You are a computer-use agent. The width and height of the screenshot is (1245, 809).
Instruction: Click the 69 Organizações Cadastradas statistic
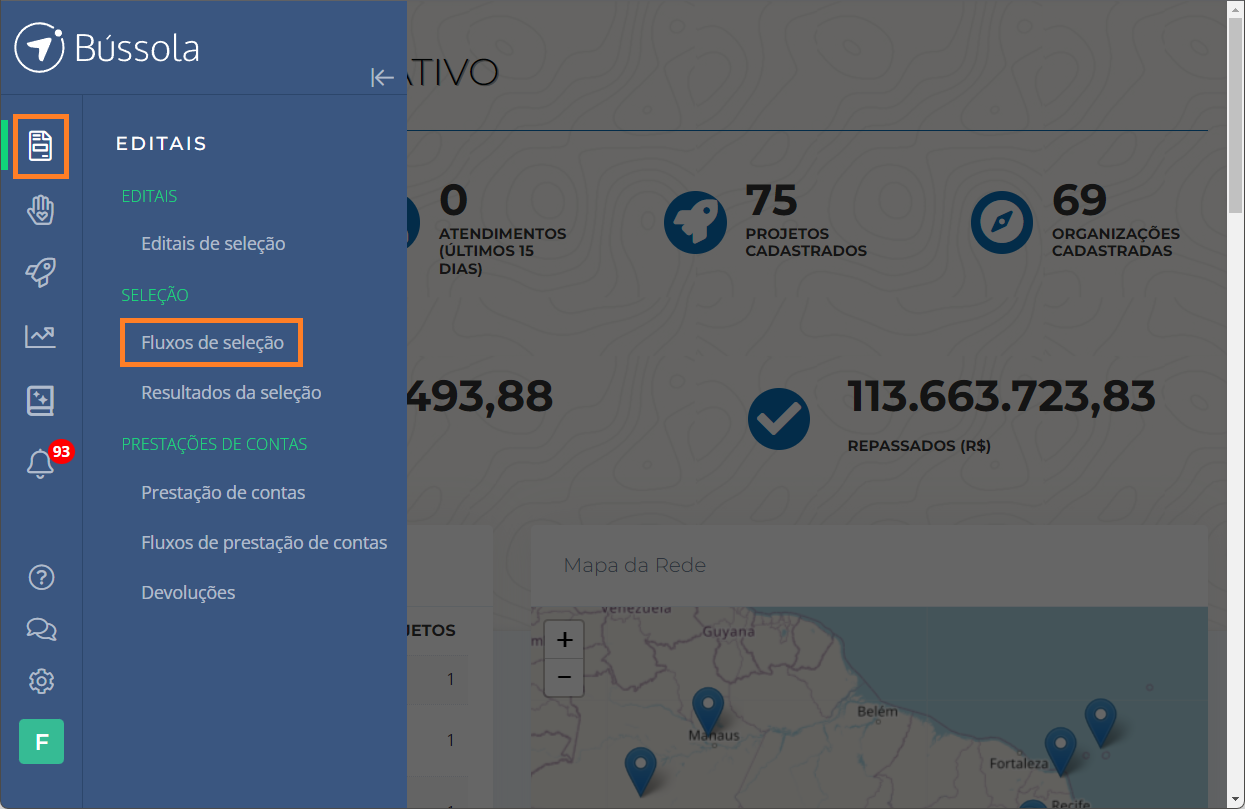pos(1116,220)
